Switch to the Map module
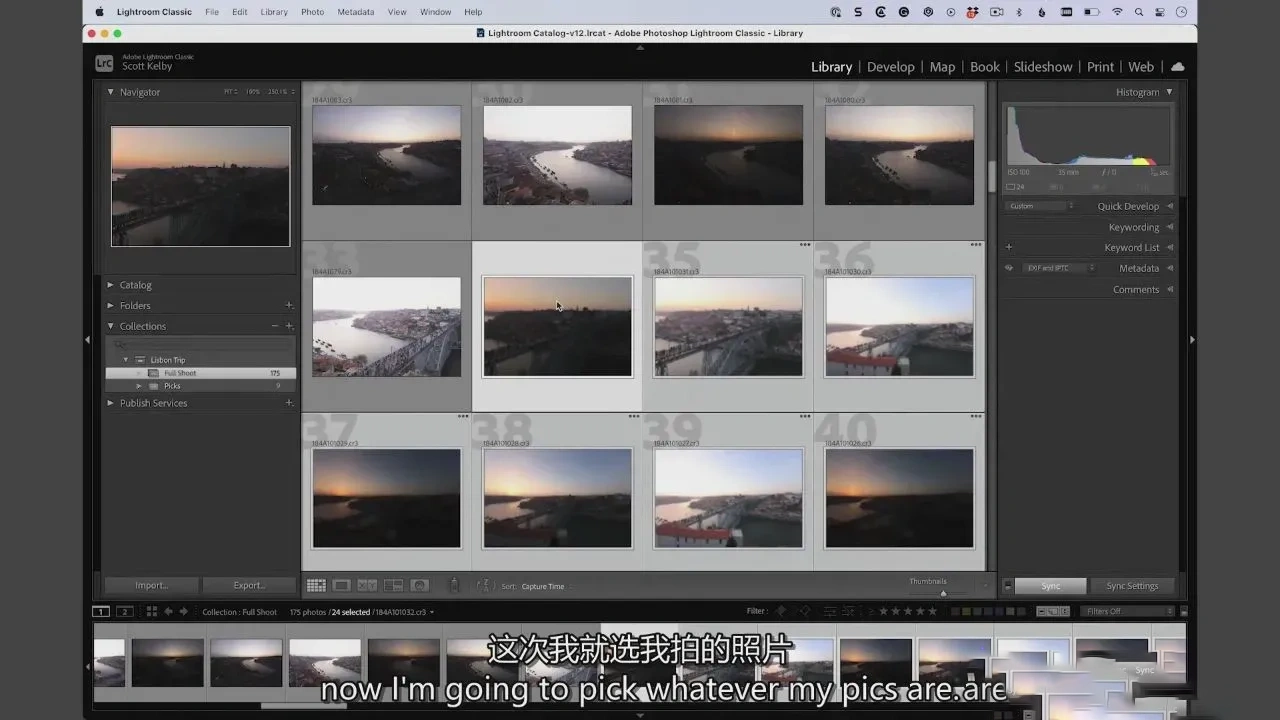 click(942, 67)
